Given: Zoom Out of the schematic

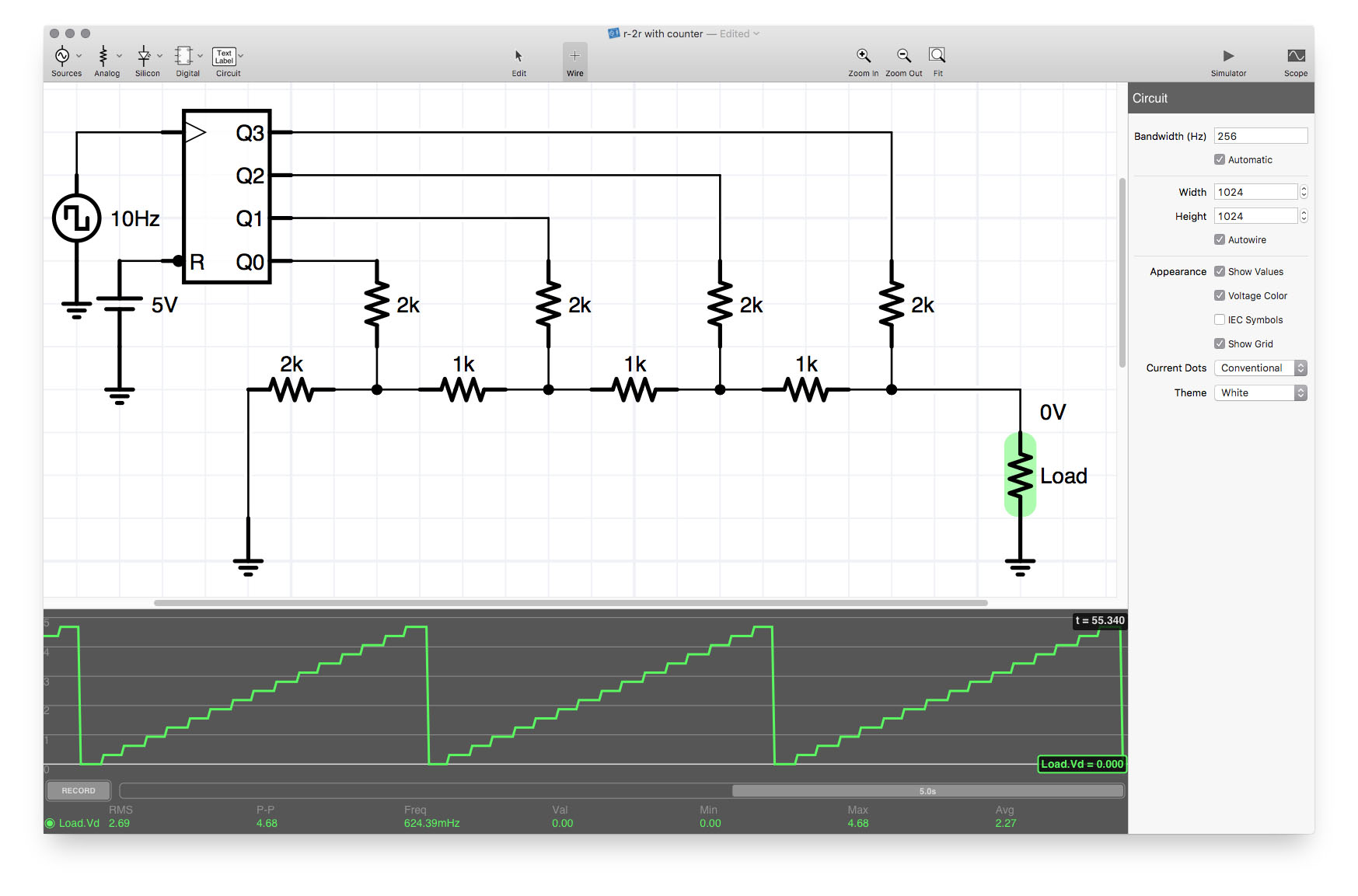Looking at the screenshot, I should pyautogui.click(x=903, y=61).
